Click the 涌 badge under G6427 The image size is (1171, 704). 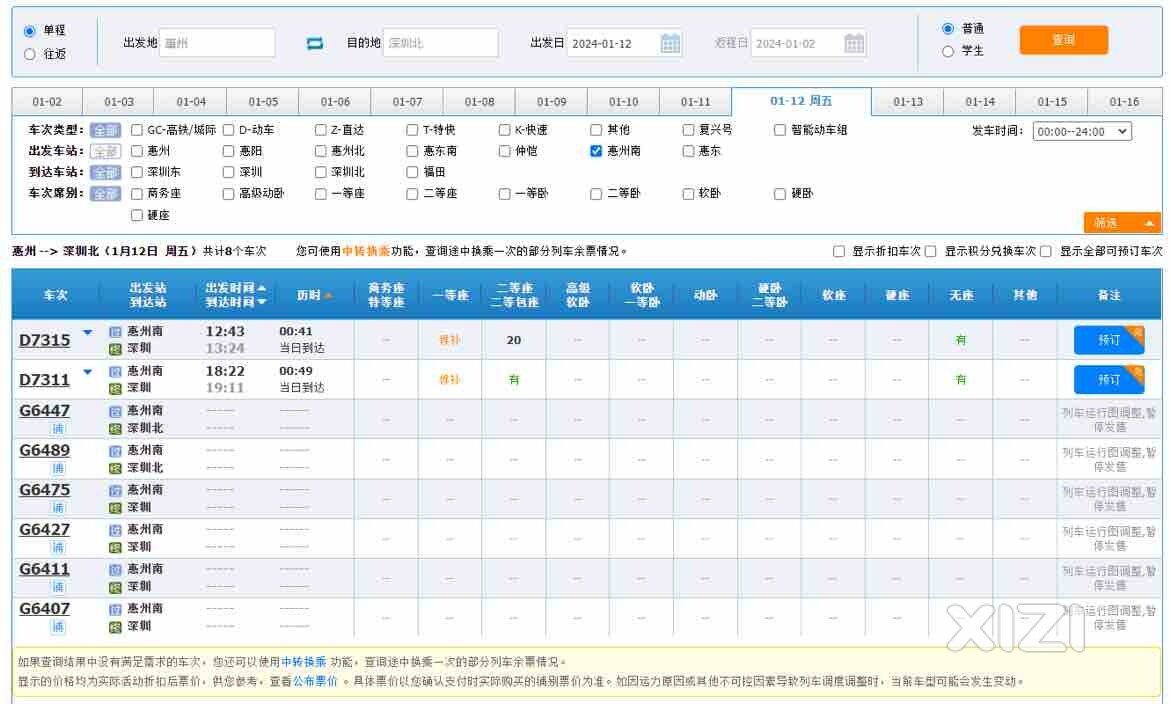(58, 547)
